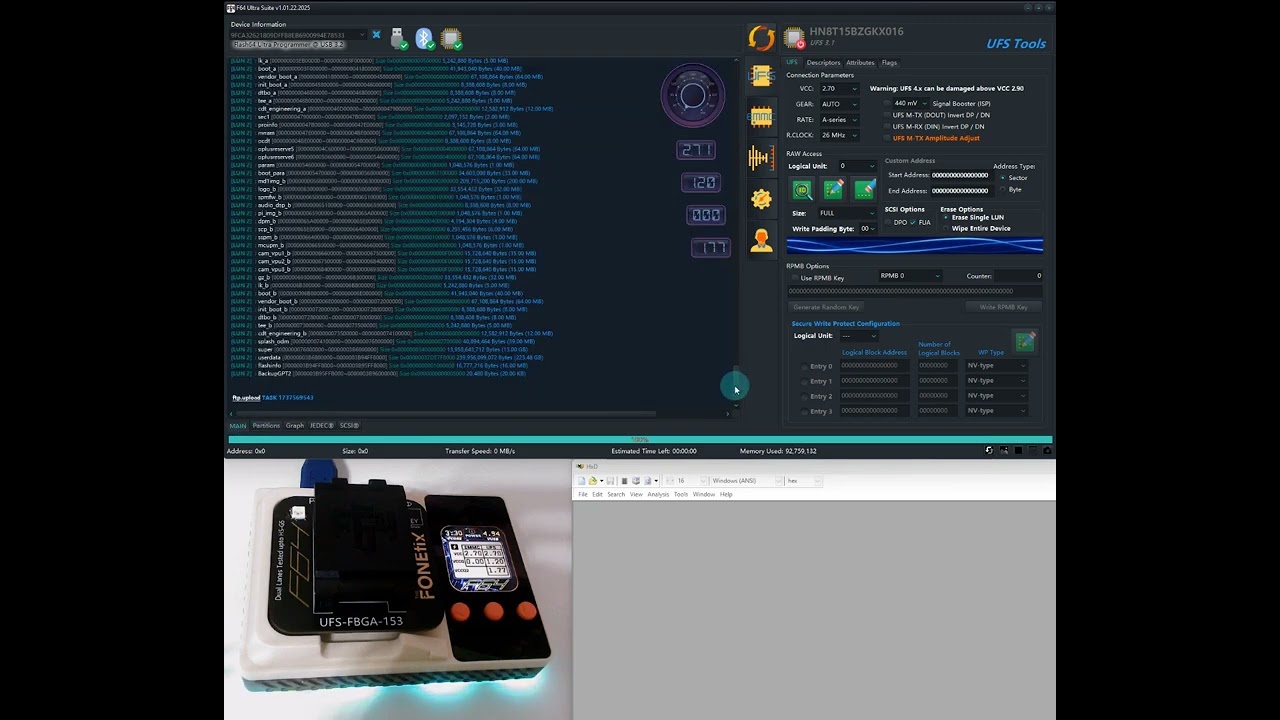
Task: Open the GEAR dropdown
Action: point(839,104)
